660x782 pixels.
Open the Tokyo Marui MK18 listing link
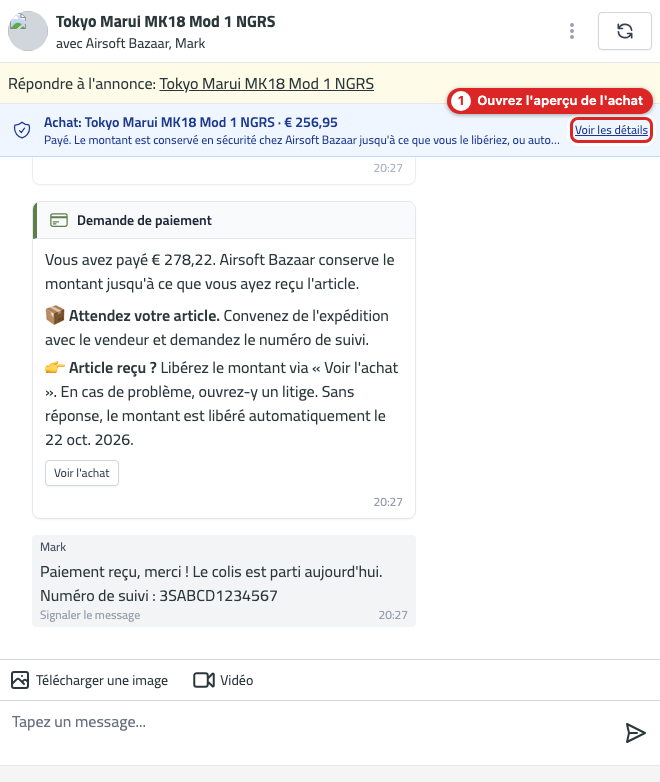click(x=266, y=83)
